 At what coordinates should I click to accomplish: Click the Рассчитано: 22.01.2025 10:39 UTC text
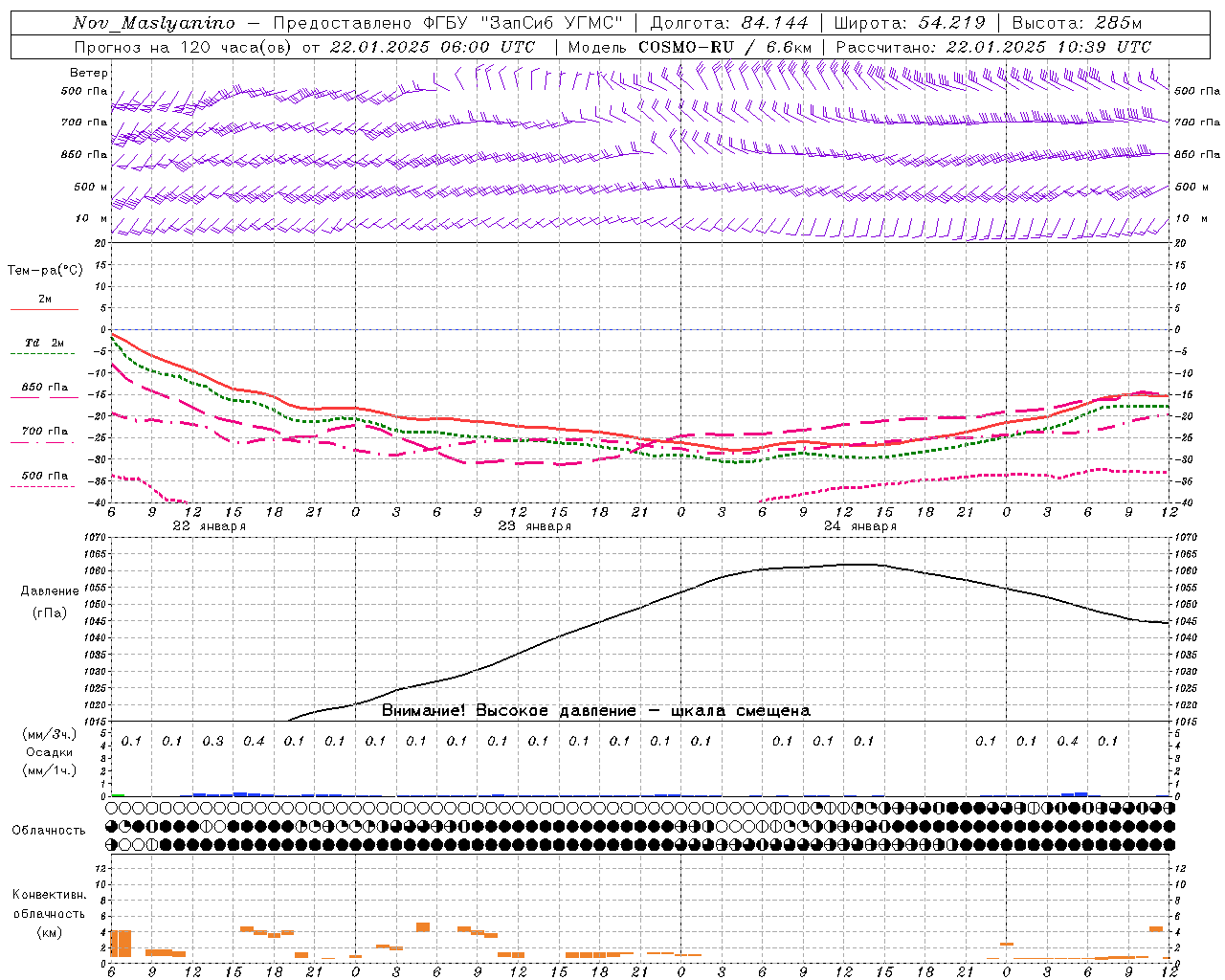[993, 47]
